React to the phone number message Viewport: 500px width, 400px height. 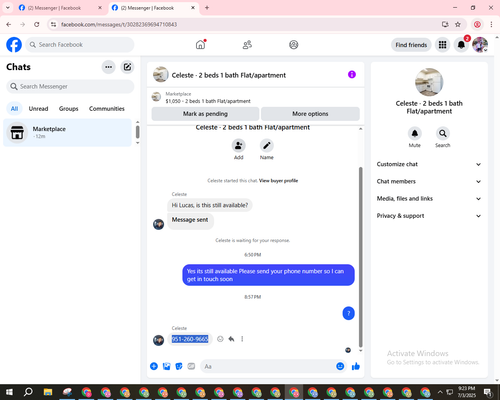pyautogui.click(x=220, y=339)
